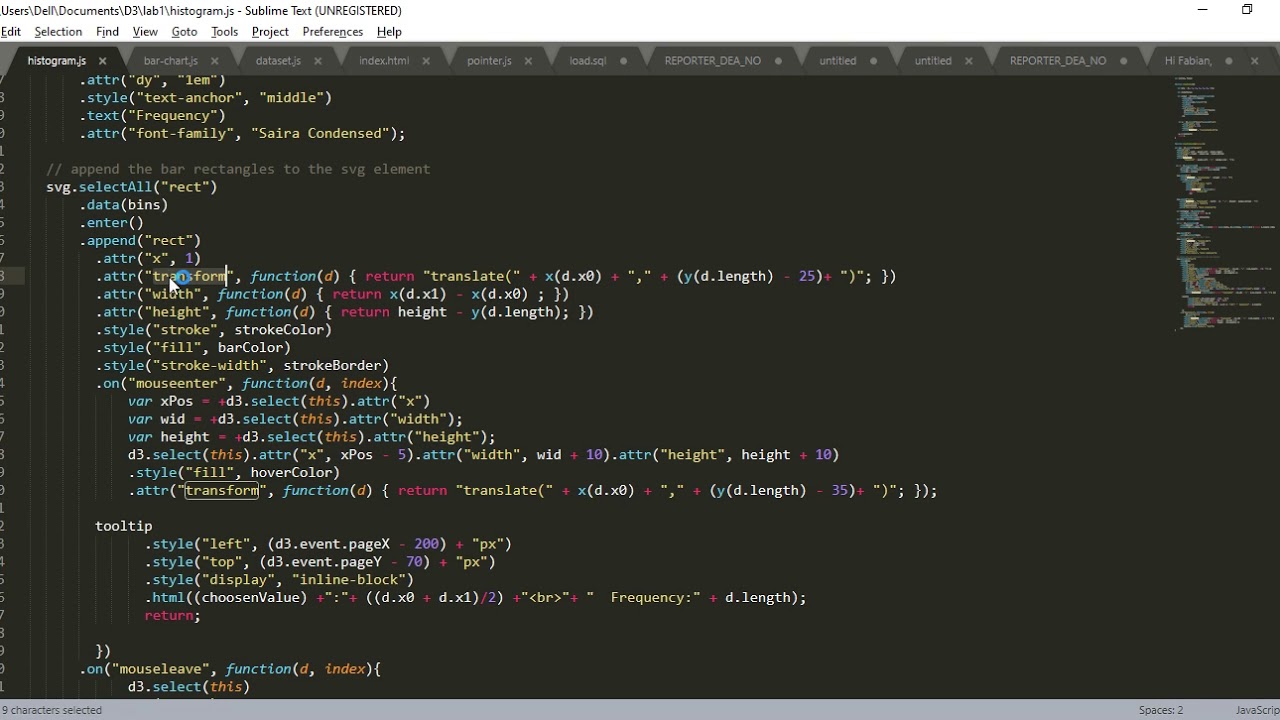Open the Tools menu
This screenshot has height=720, width=1280.
tap(224, 32)
